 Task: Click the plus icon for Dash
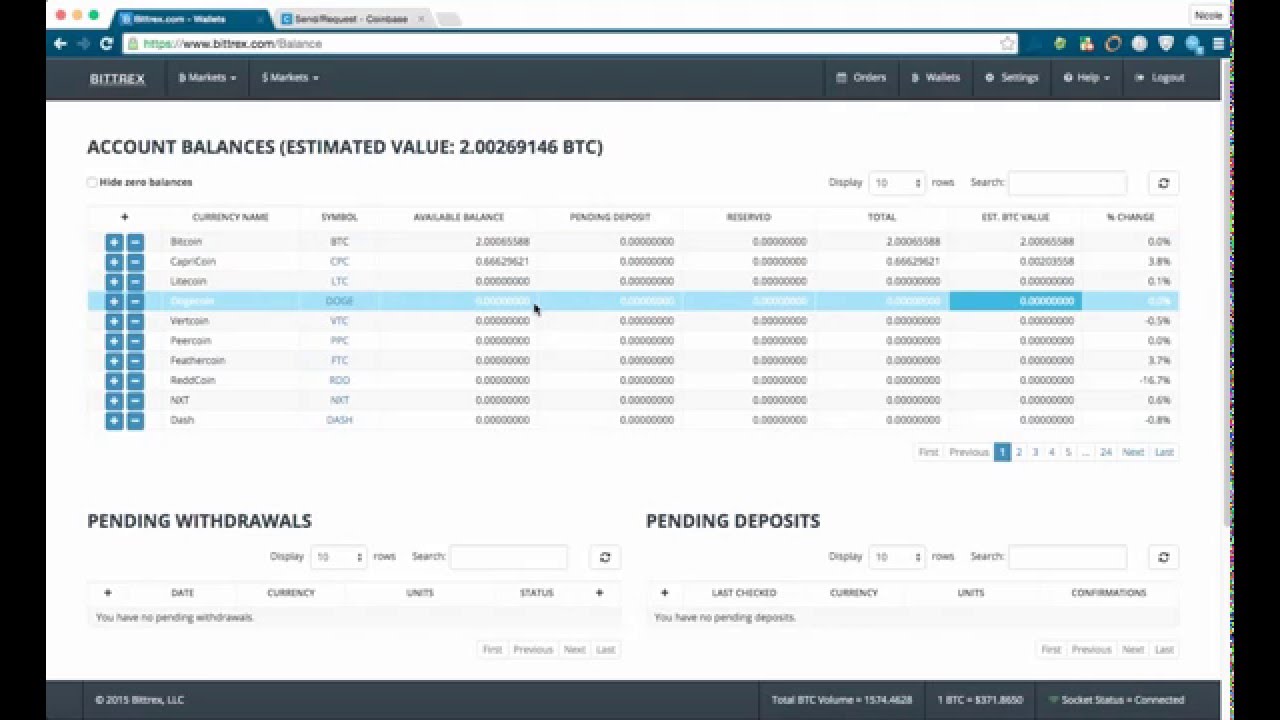[114, 420]
